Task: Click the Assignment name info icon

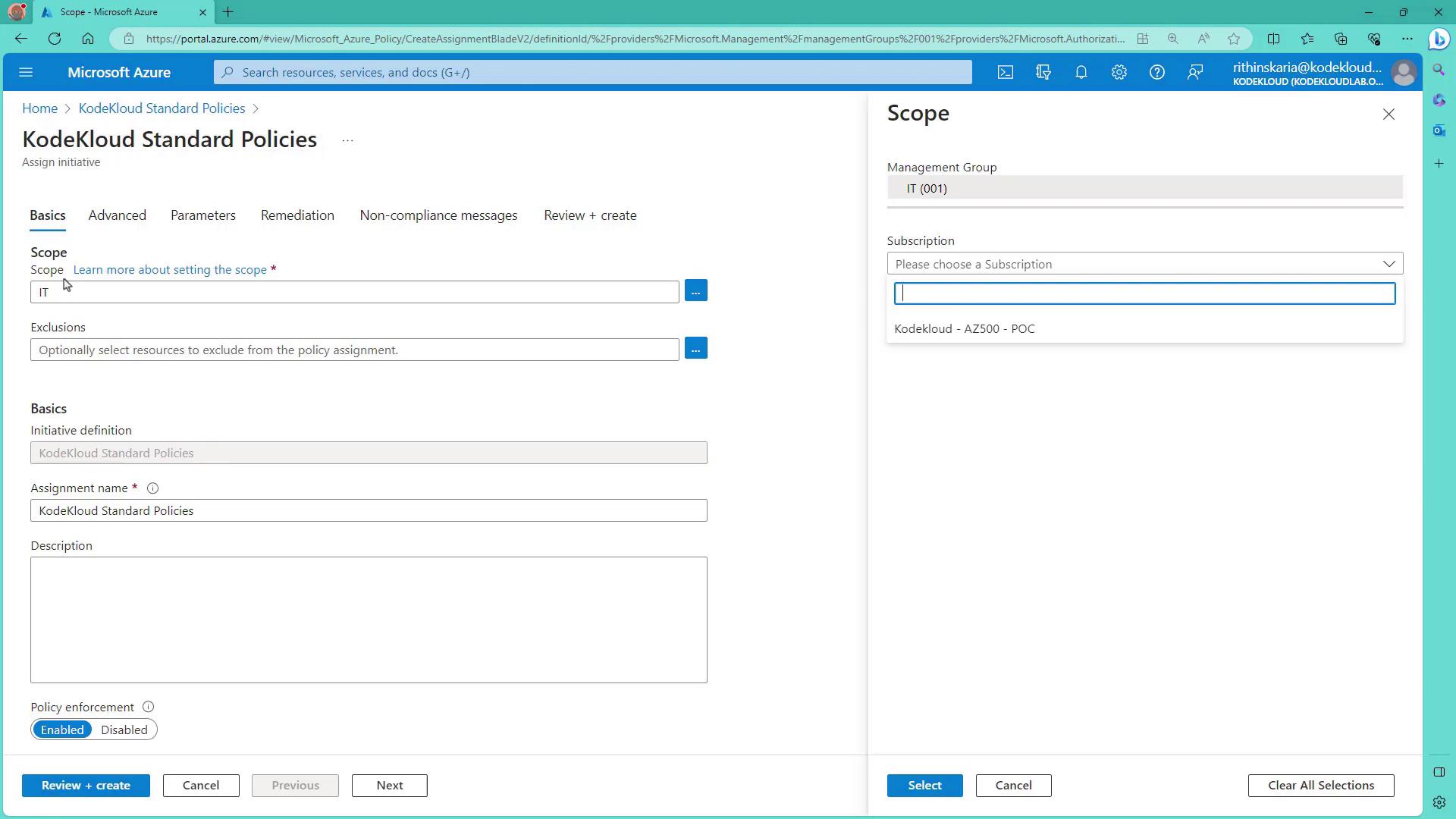Action: [152, 488]
